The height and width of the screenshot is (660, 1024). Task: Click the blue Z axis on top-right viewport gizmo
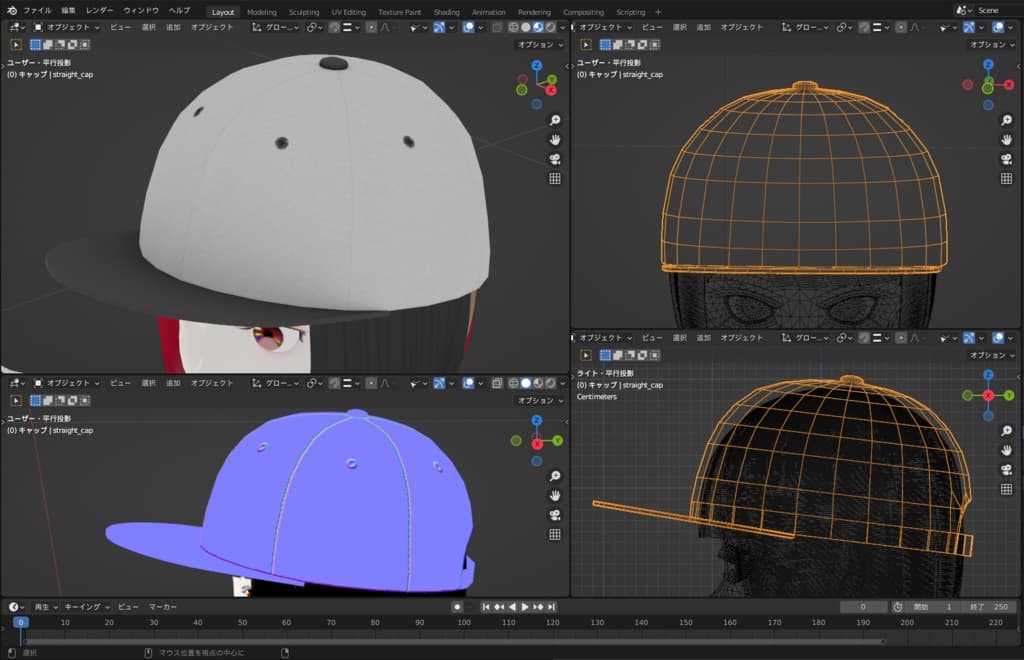coord(988,65)
